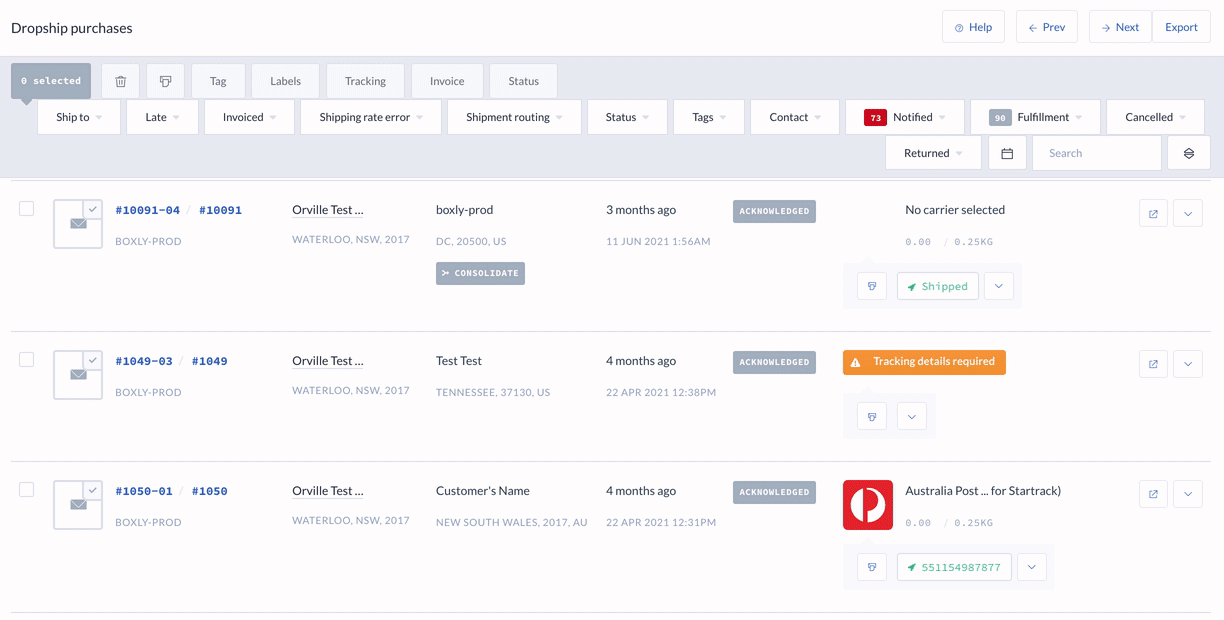1224x620 pixels.
Task: Click the envelope thumbnail for order #1050-01
Action: coord(78,504)
